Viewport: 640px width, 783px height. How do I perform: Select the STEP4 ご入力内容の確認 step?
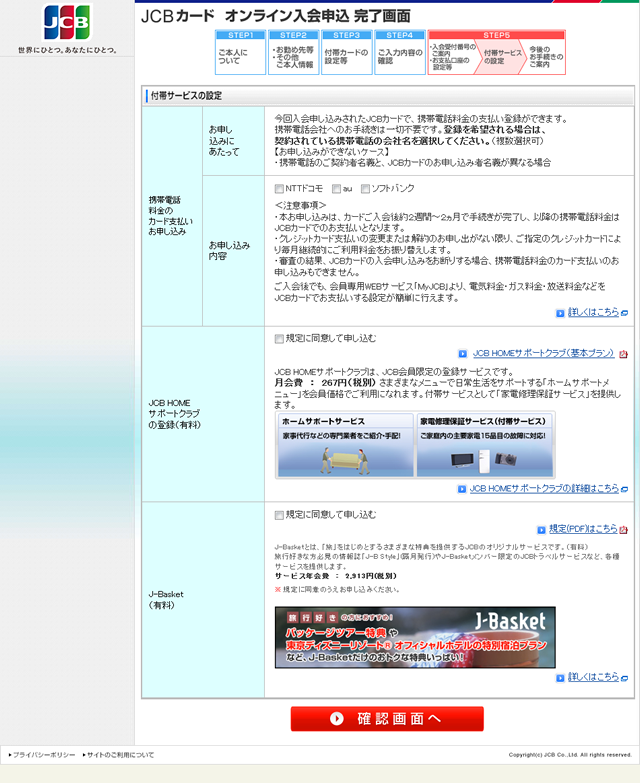coord(400,52)
